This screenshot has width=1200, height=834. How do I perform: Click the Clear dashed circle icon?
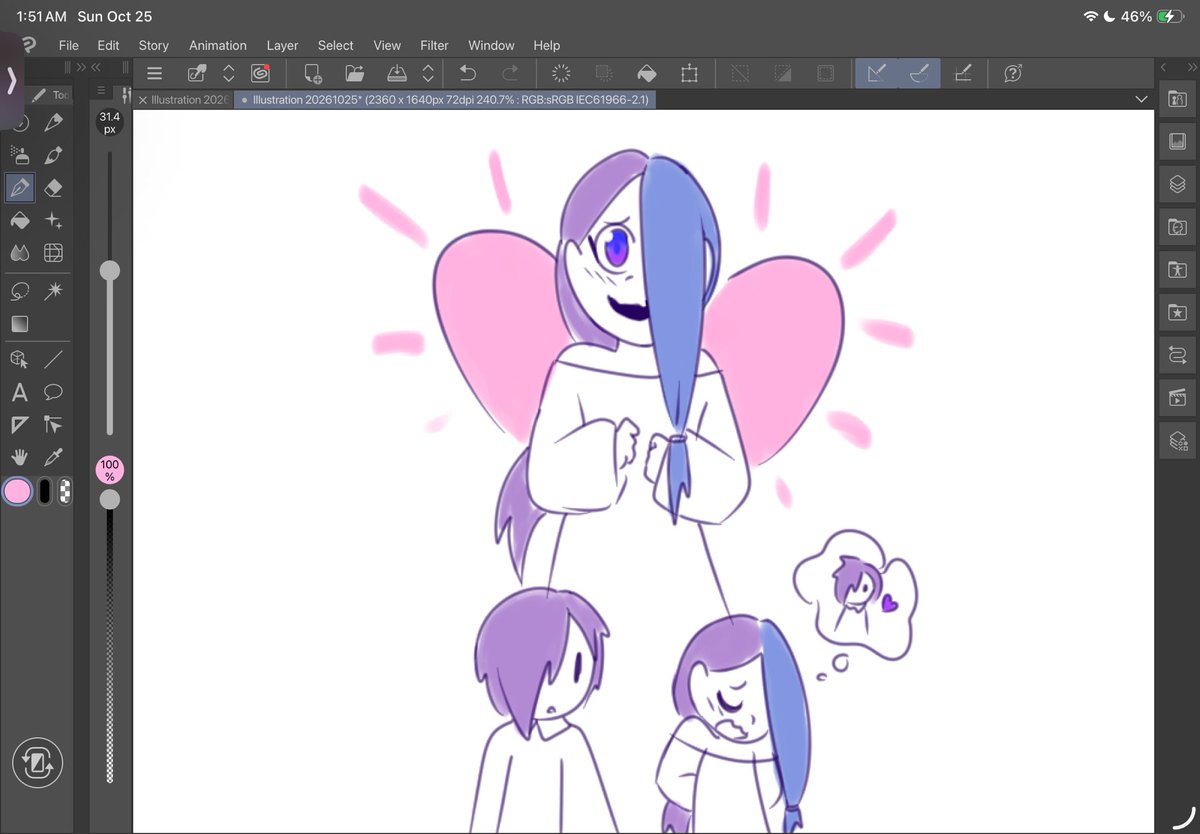point(561,73)
